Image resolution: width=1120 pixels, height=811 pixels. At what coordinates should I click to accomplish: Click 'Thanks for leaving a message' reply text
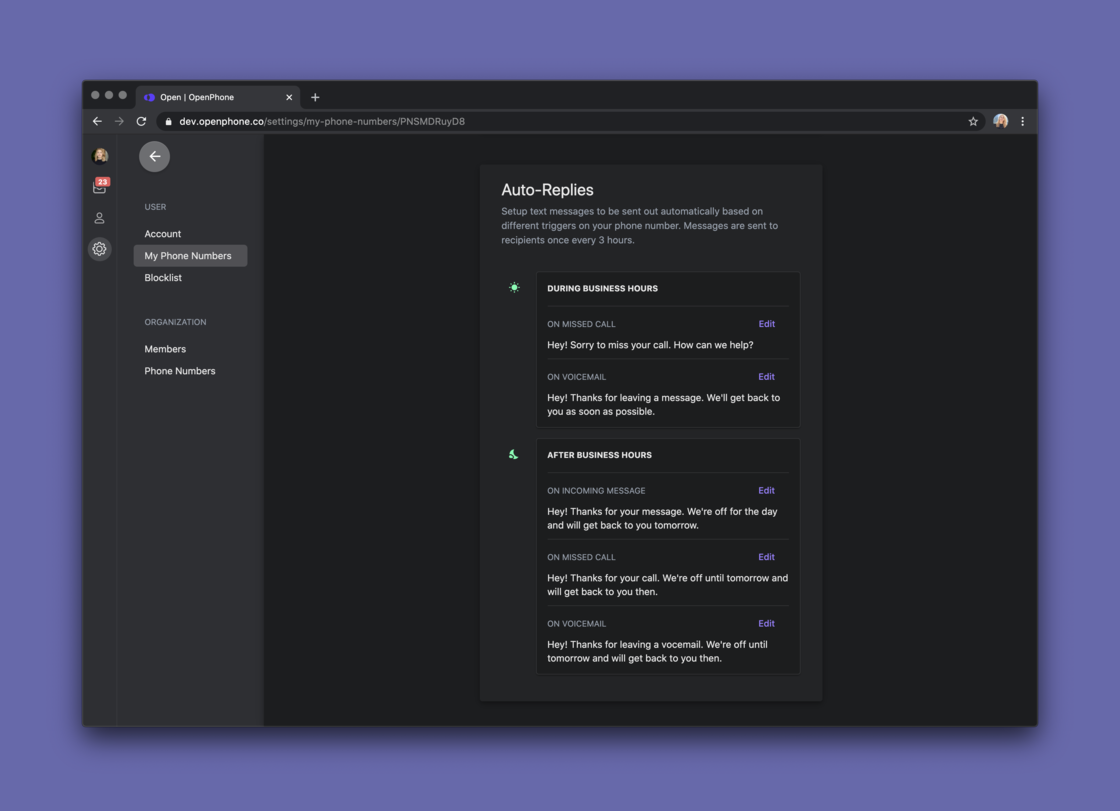[x=664, y=404]
